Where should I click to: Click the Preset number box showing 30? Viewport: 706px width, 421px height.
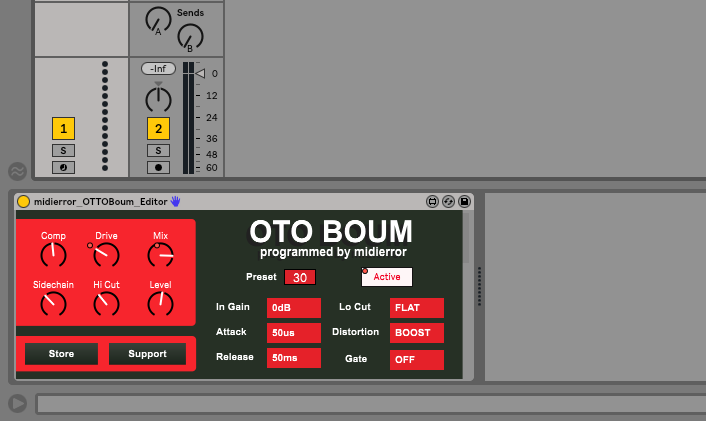(x=299, y=277)
